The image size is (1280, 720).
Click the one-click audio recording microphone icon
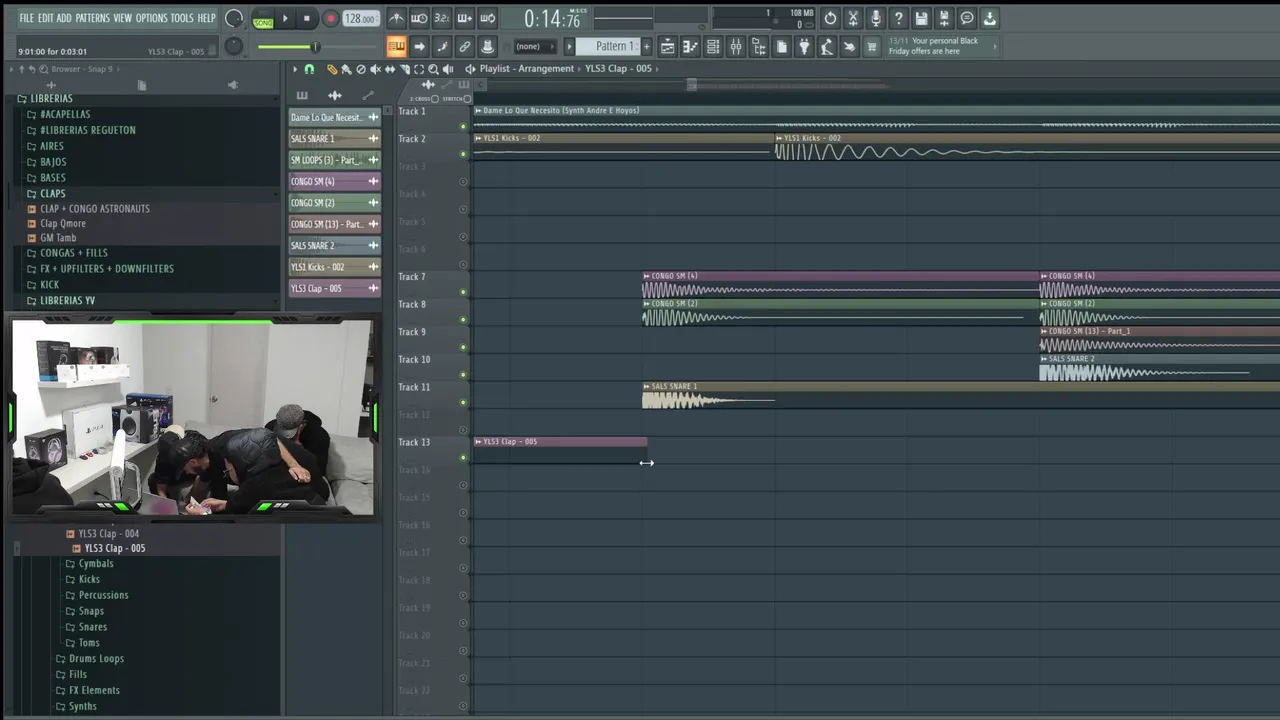876,18
